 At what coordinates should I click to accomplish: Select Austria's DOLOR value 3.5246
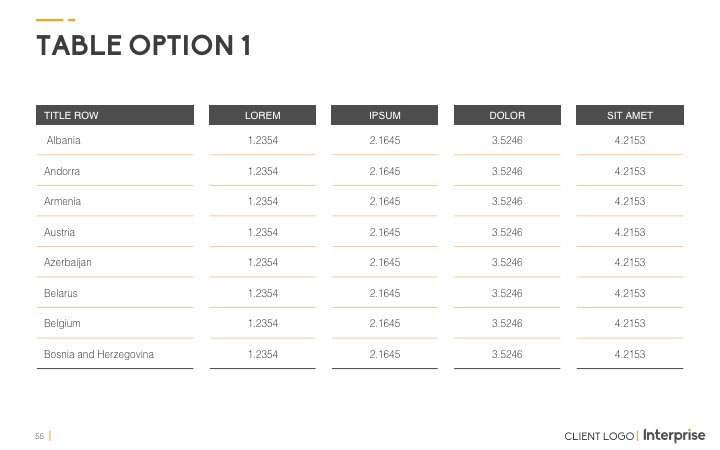(507, 233)
